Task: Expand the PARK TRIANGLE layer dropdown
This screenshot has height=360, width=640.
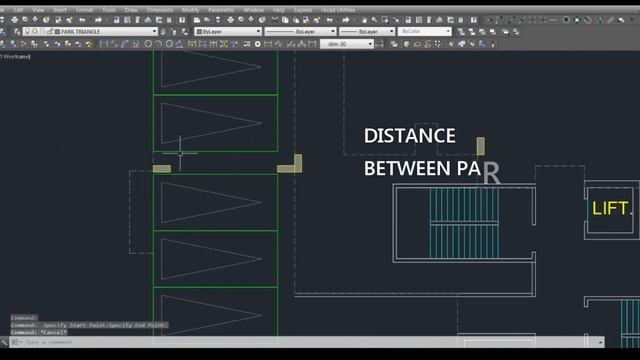Action: tap(154, 31)
